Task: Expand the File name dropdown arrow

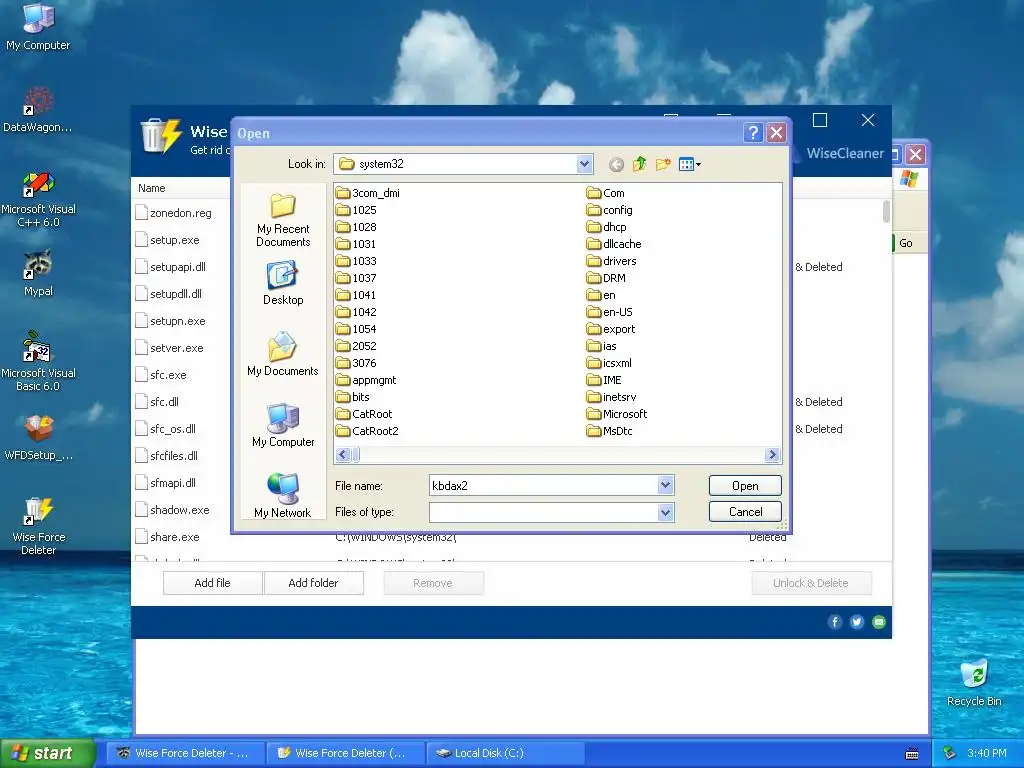Action: (x=665, y=485)
